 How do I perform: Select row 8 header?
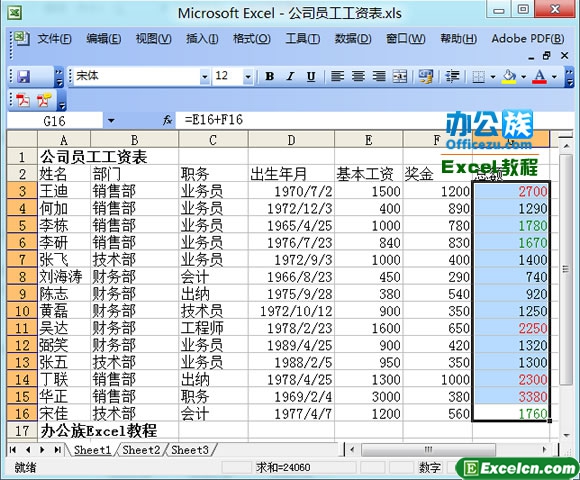[22, 277]
